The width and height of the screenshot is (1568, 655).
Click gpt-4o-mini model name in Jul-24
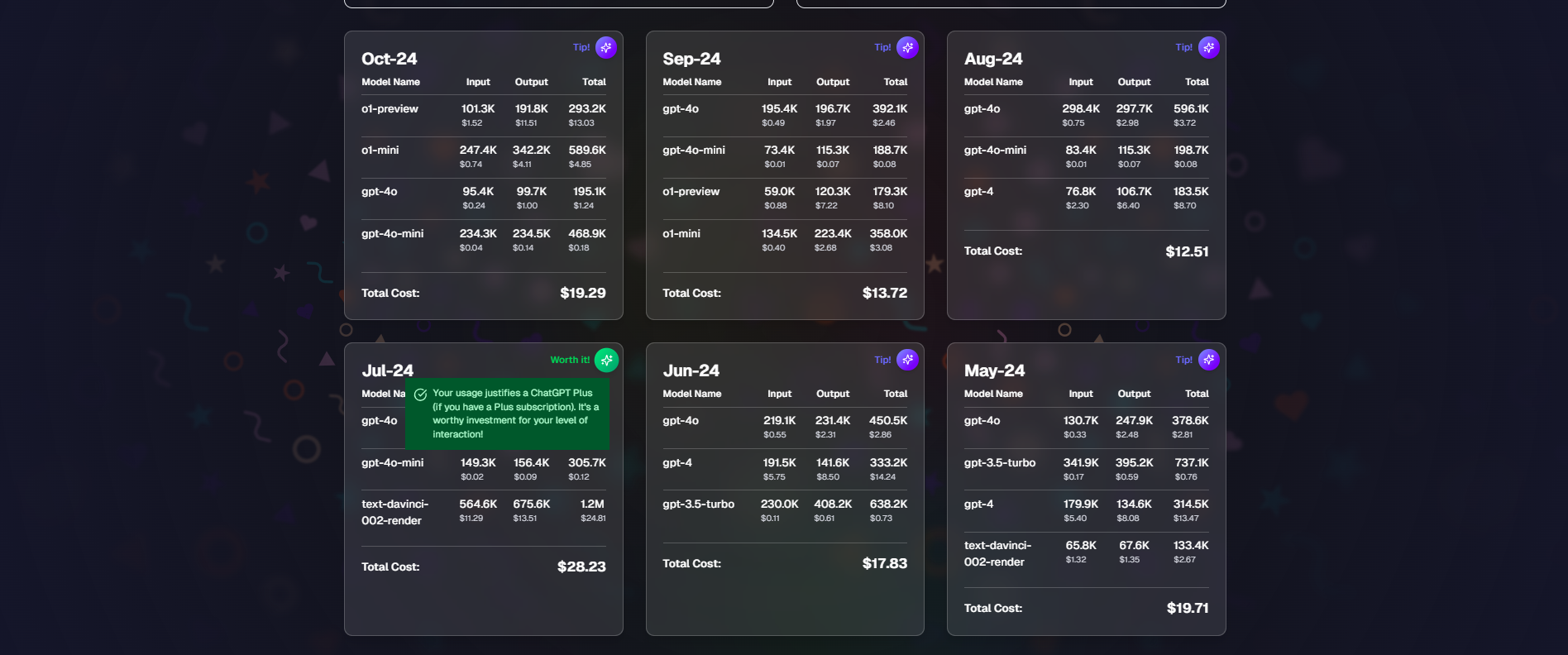392,463
